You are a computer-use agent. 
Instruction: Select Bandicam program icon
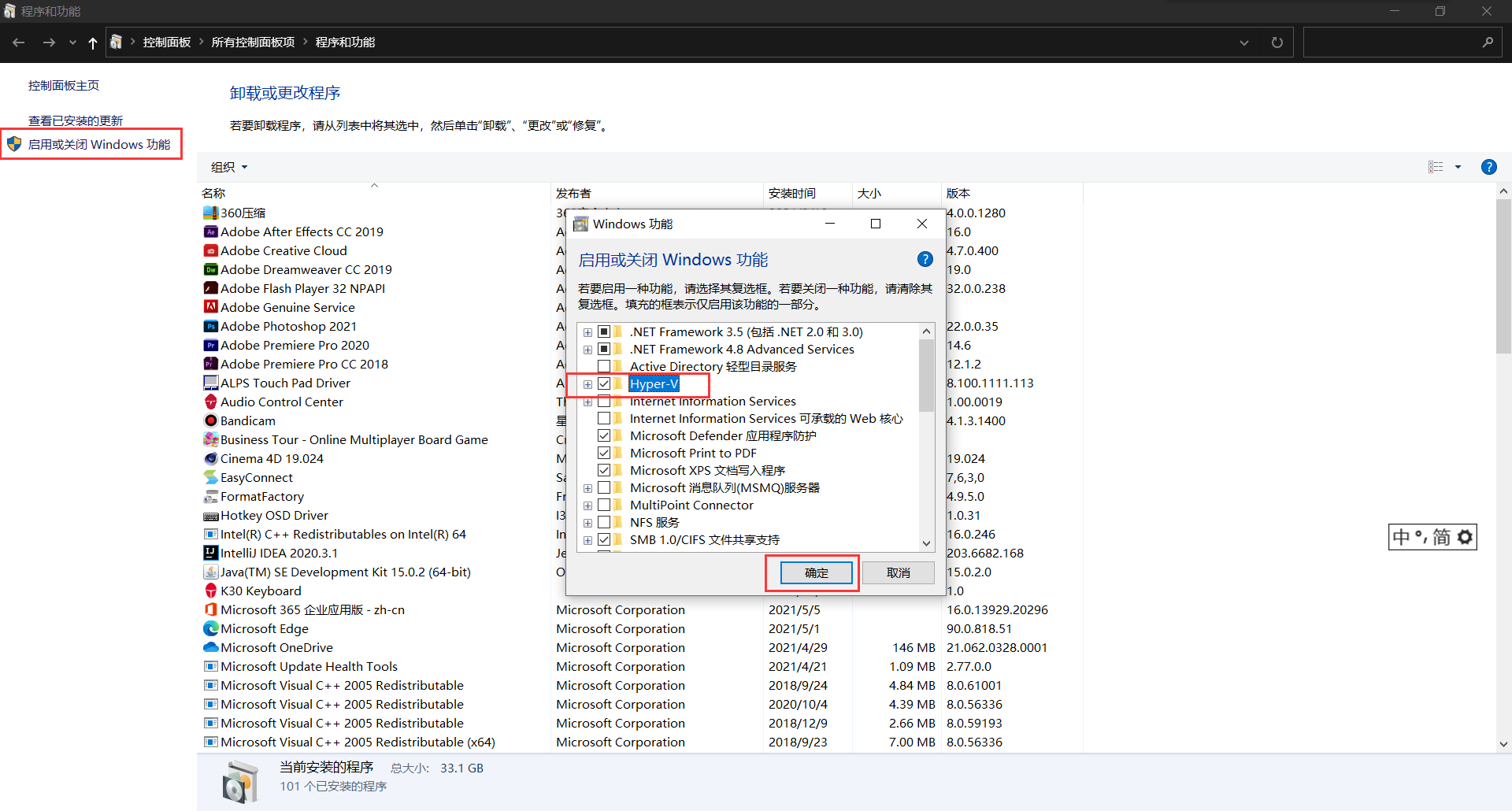point(210,420)
